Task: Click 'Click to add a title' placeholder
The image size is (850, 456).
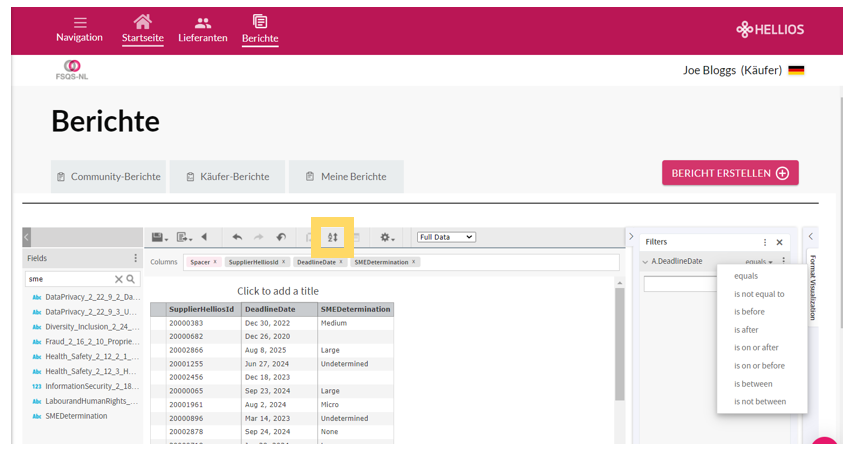Action: click(x=278, y=291)
